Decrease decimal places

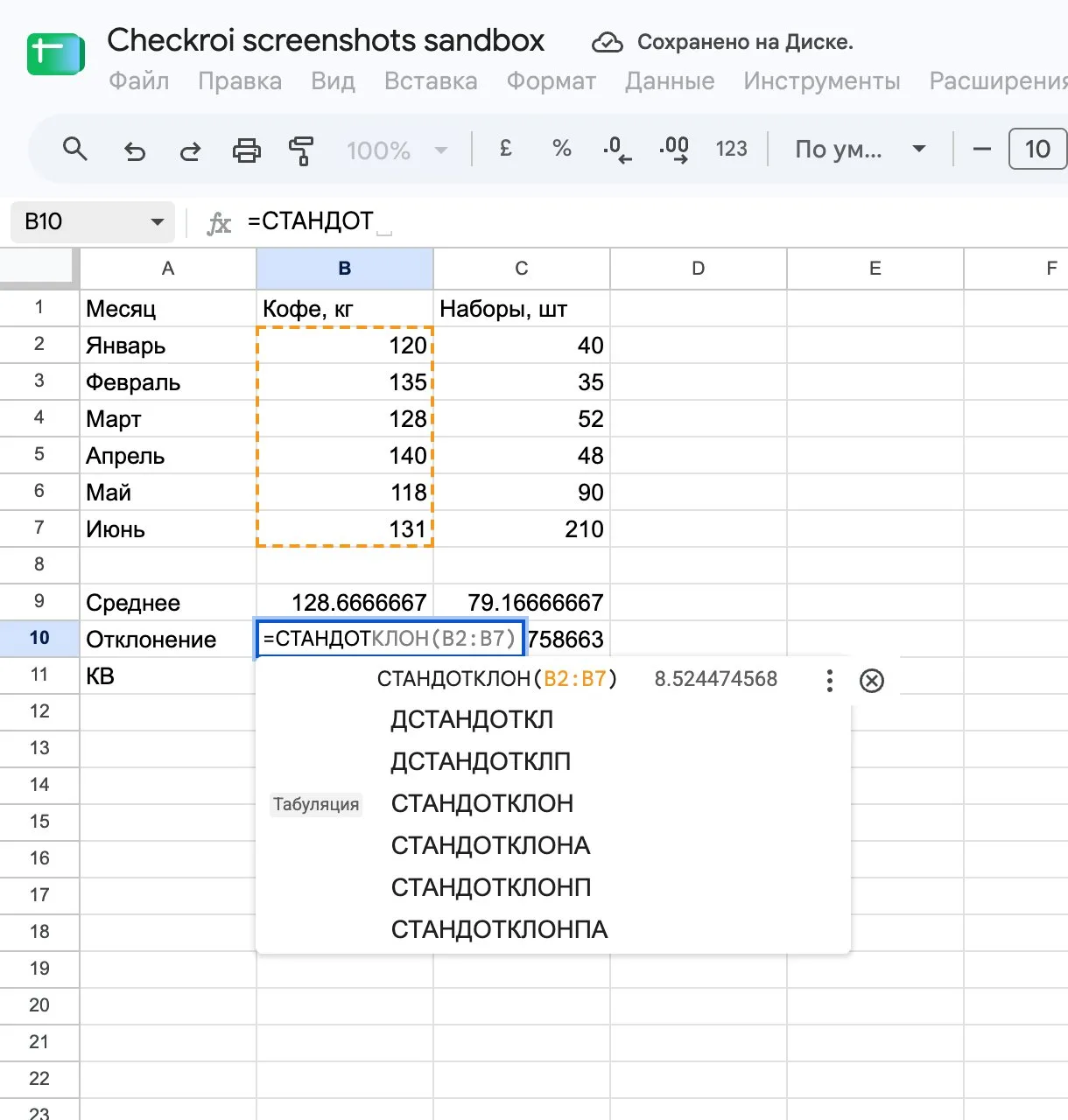[617, 150]
